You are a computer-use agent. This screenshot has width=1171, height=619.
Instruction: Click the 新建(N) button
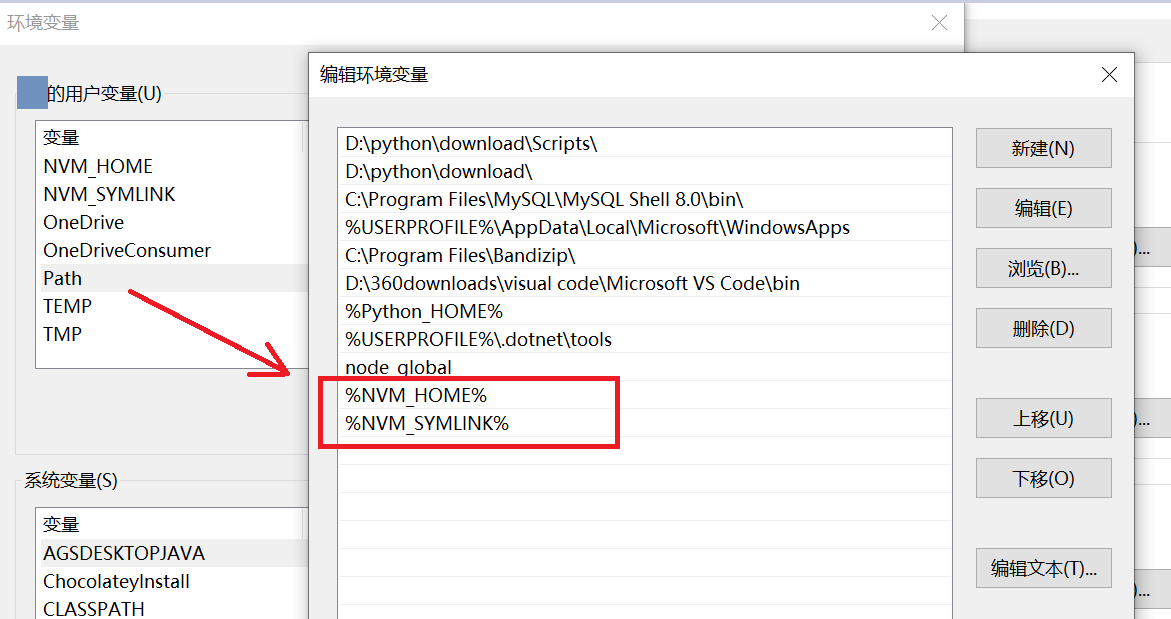[1043, 149]
